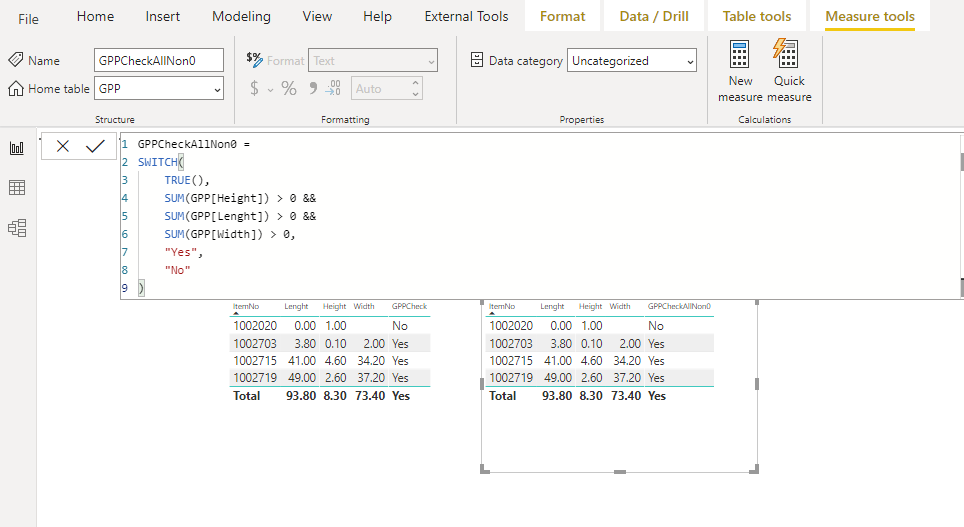Image resolution: width=964 pixels, height=527 pixels.
Task: Click SWITCH( in the formula editor
Action: [160, 162]
